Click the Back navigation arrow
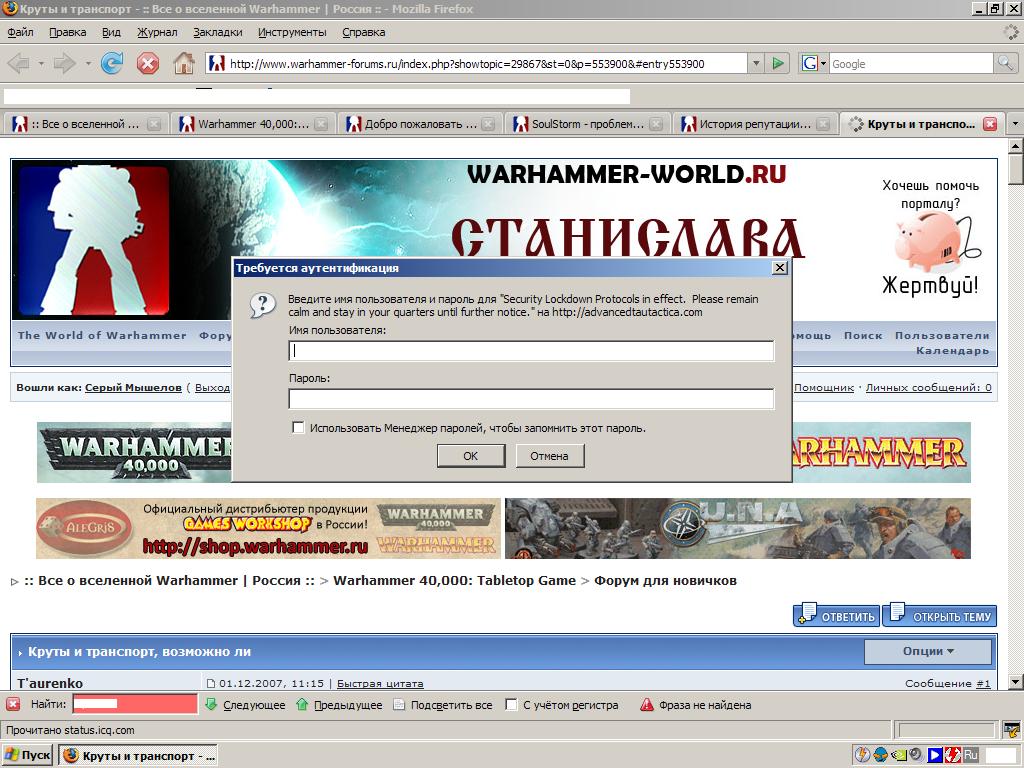The width and height of the screenshot is (1024, 768). click(x=18, y=63)
